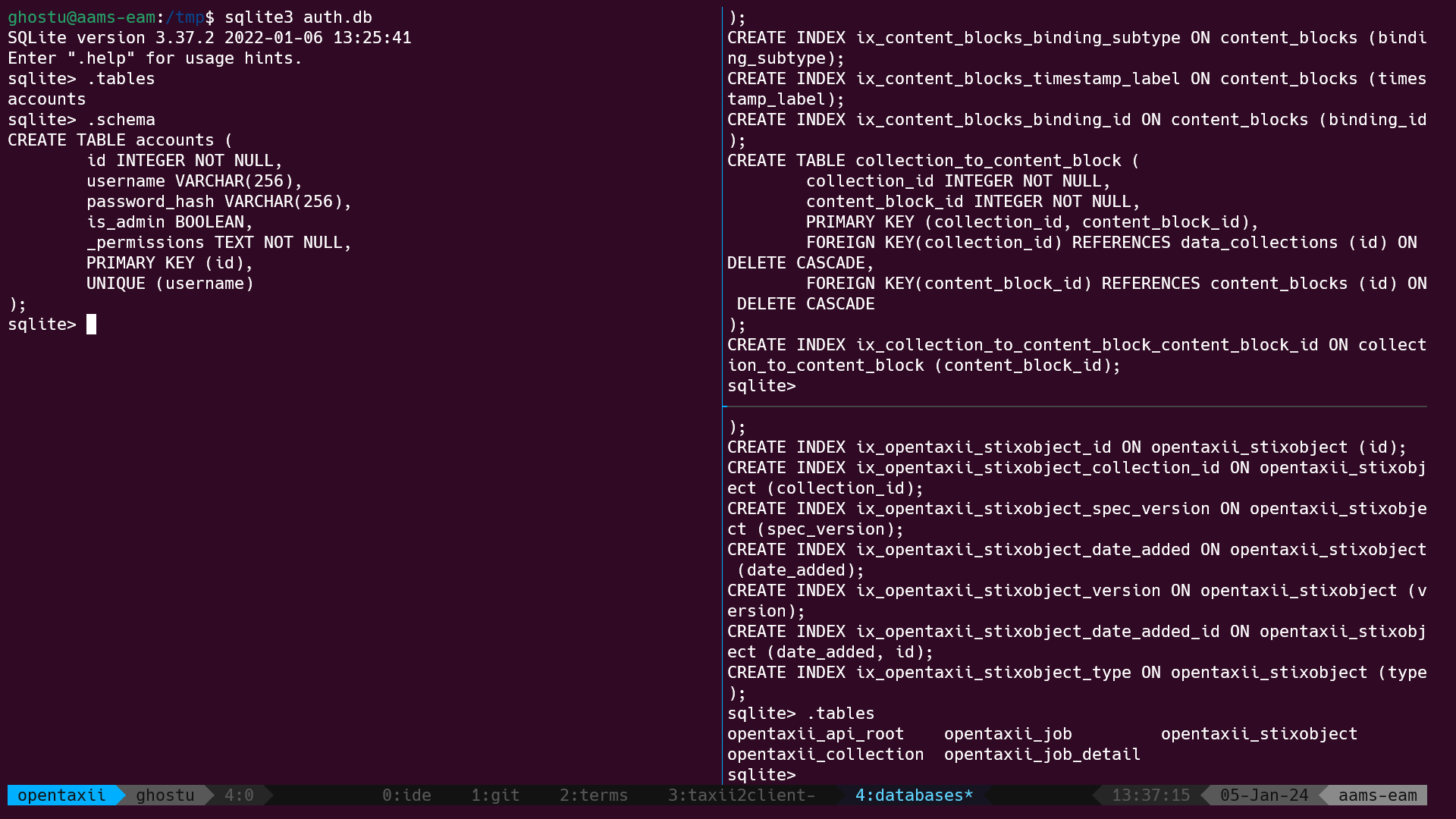Click the 13:37:15 clock in status bar
The height and width of the screenshot is (819, 1456).
pyautogui.click(x=1150, y=795)
